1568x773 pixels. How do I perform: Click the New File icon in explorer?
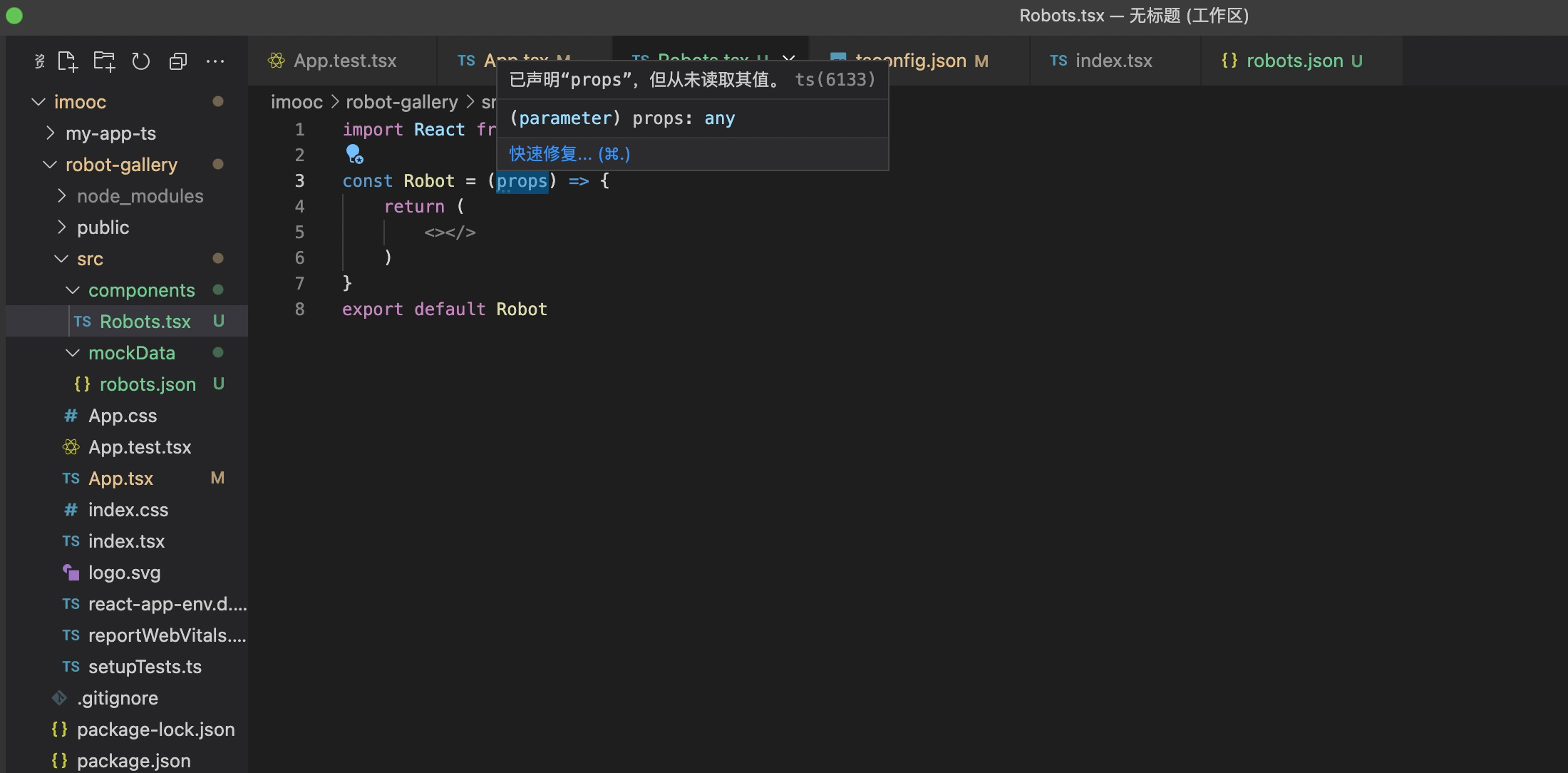[68, 62]
